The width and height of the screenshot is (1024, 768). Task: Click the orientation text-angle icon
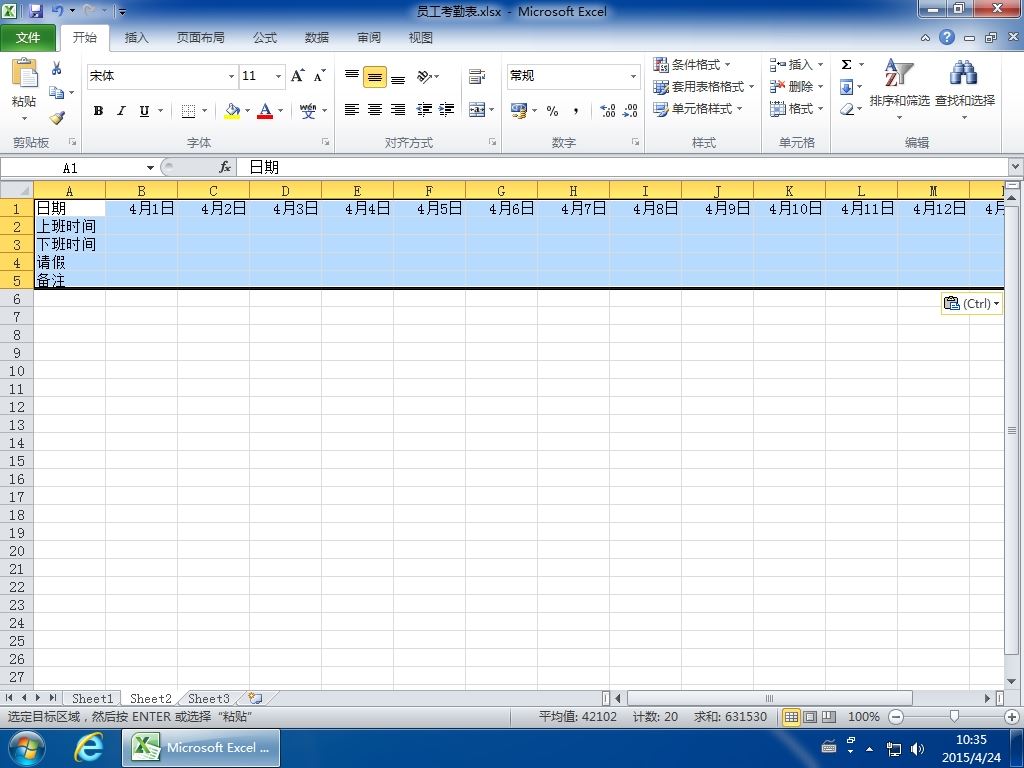coord(424,76)
